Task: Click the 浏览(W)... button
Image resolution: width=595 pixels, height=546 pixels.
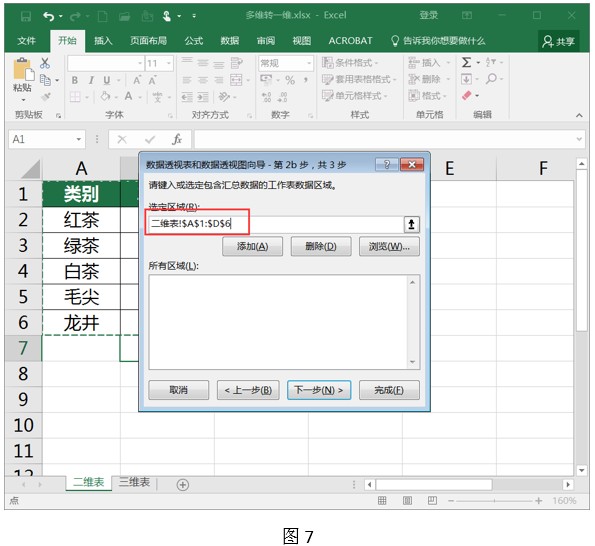Action: coord(389,247)
